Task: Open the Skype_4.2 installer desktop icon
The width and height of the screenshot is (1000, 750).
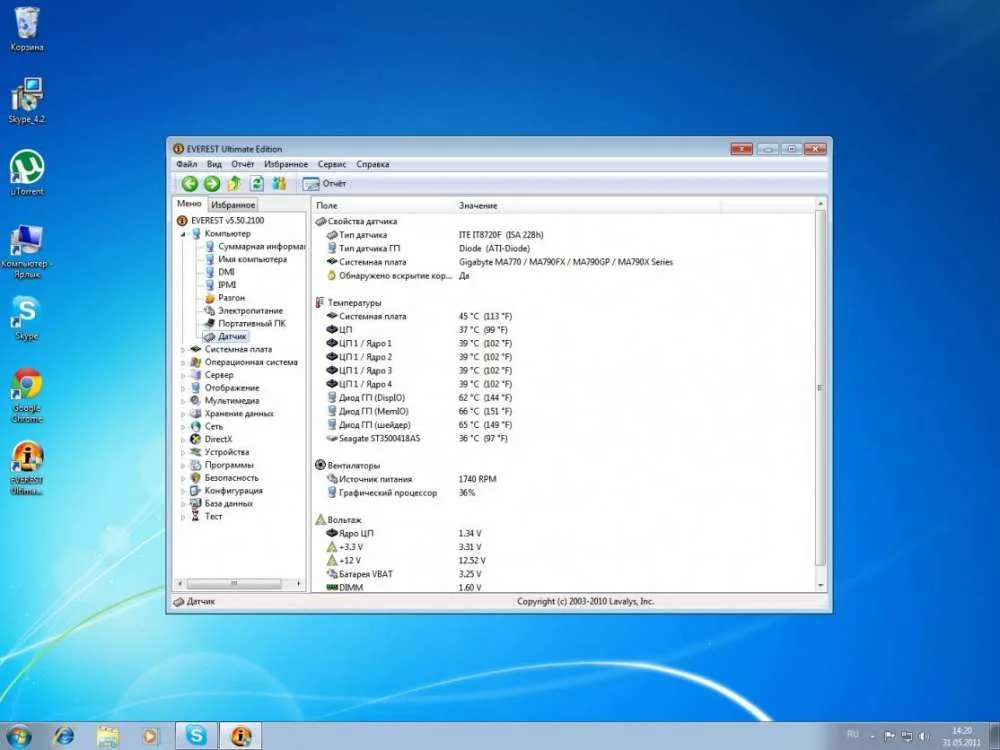Action: tap(27, 101)
